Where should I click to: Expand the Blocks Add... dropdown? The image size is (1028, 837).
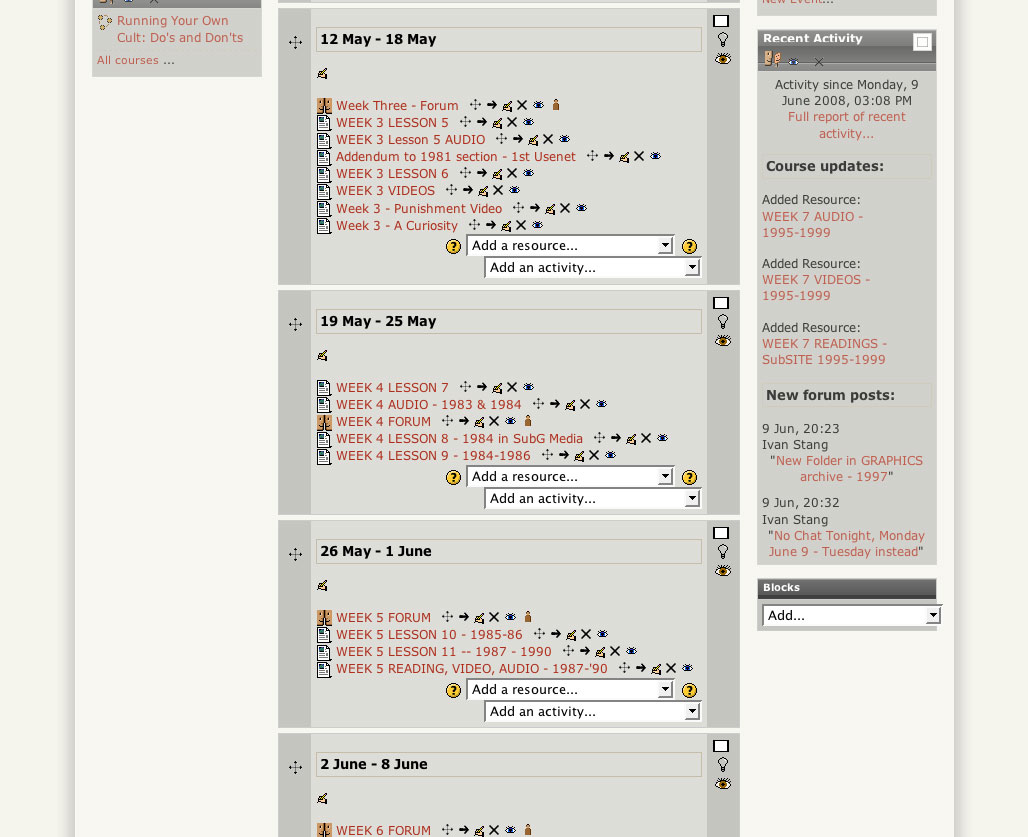[852, 615]
